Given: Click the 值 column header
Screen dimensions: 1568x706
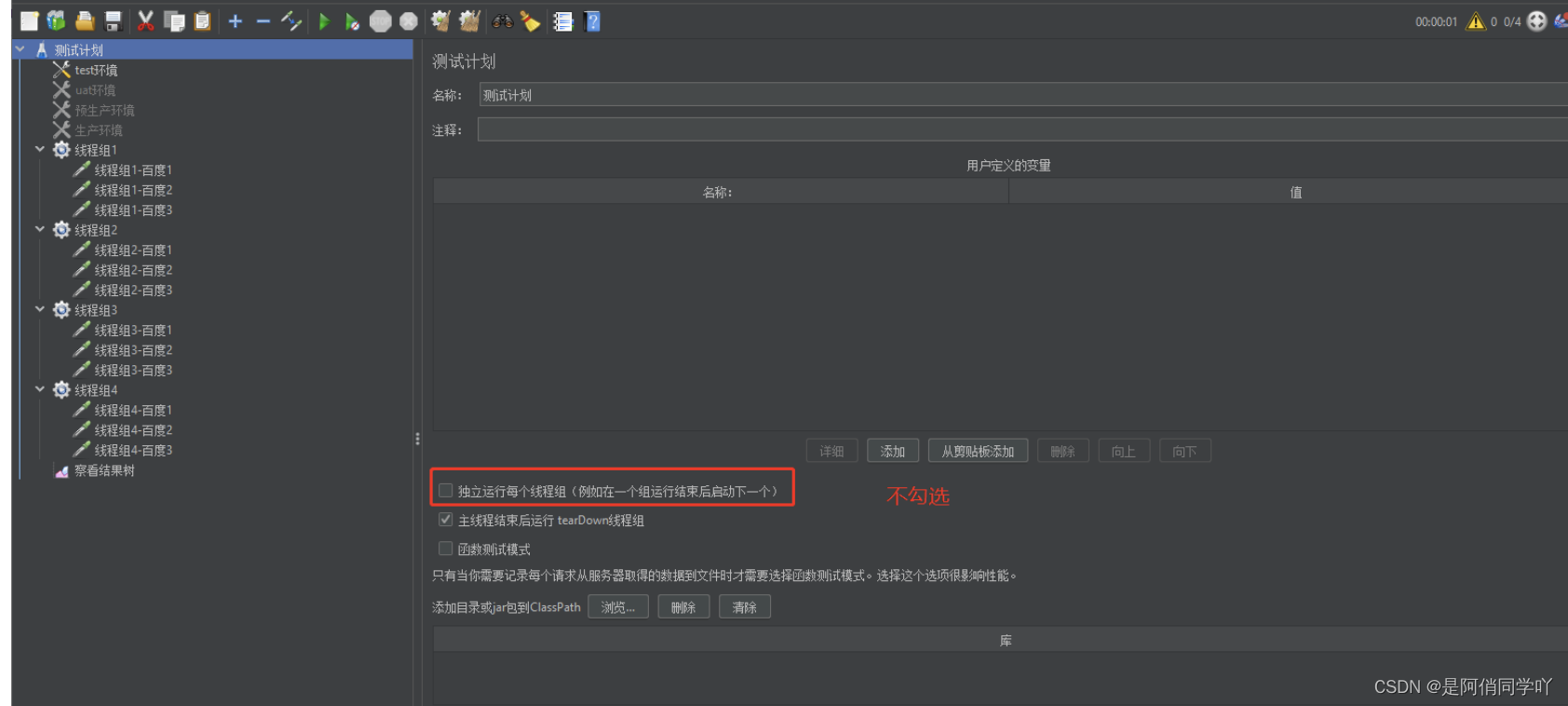Looking at the screenshot, I should [1289, 192].
